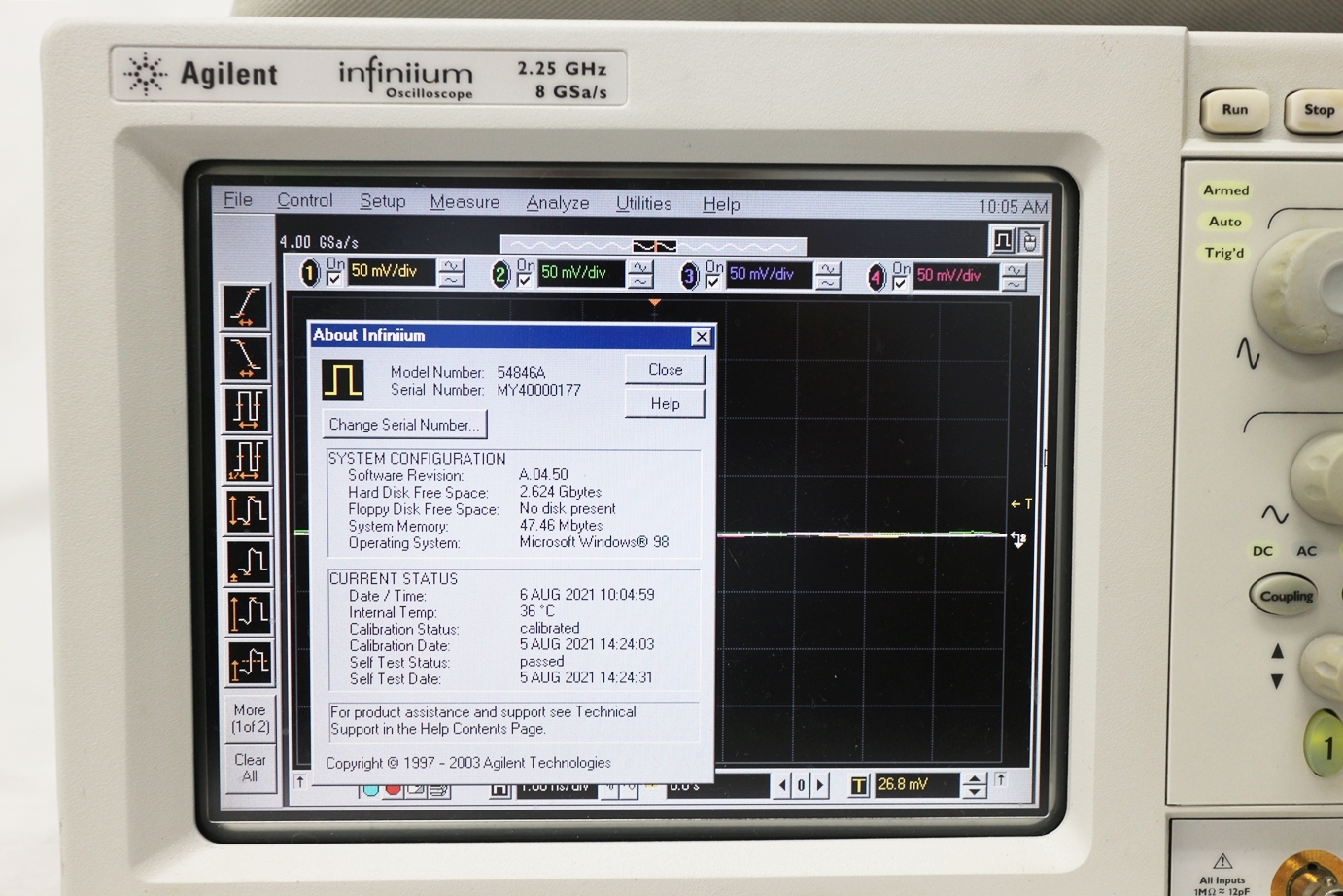Click the highlighted section of the memory bar

(654, 246)
